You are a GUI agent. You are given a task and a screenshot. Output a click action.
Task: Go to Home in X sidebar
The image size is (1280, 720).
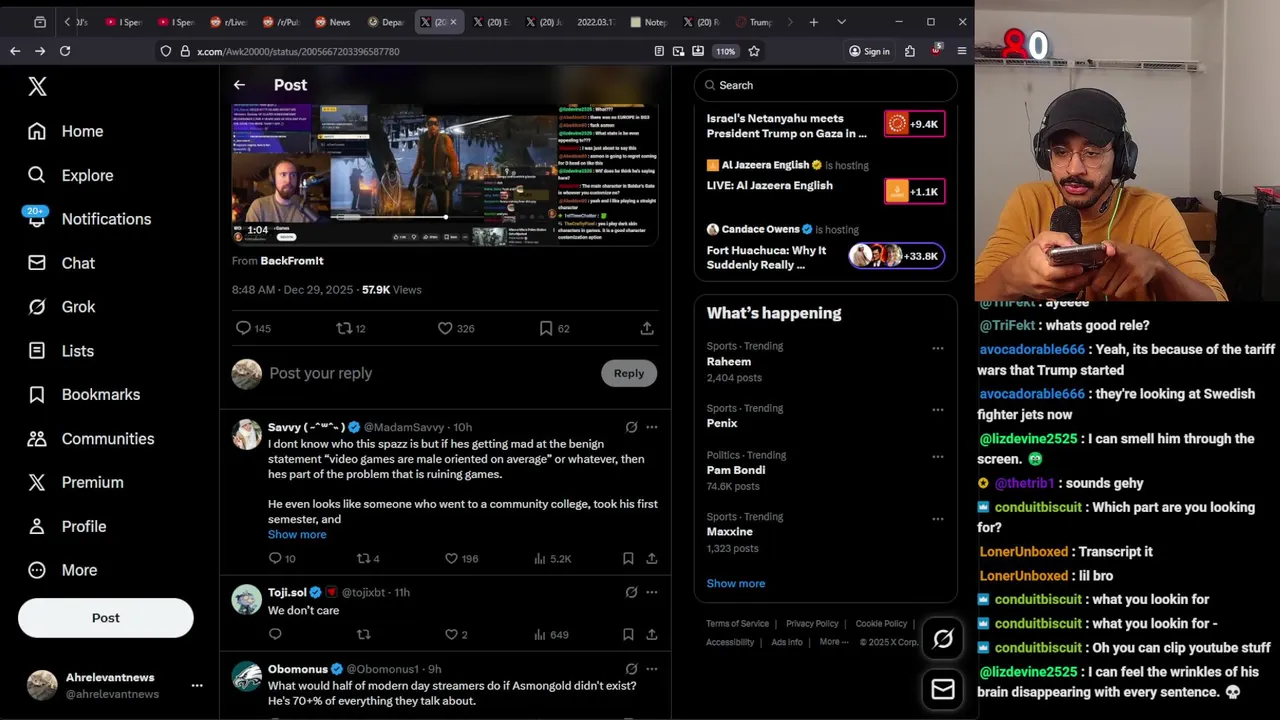[x=66, y=131]
